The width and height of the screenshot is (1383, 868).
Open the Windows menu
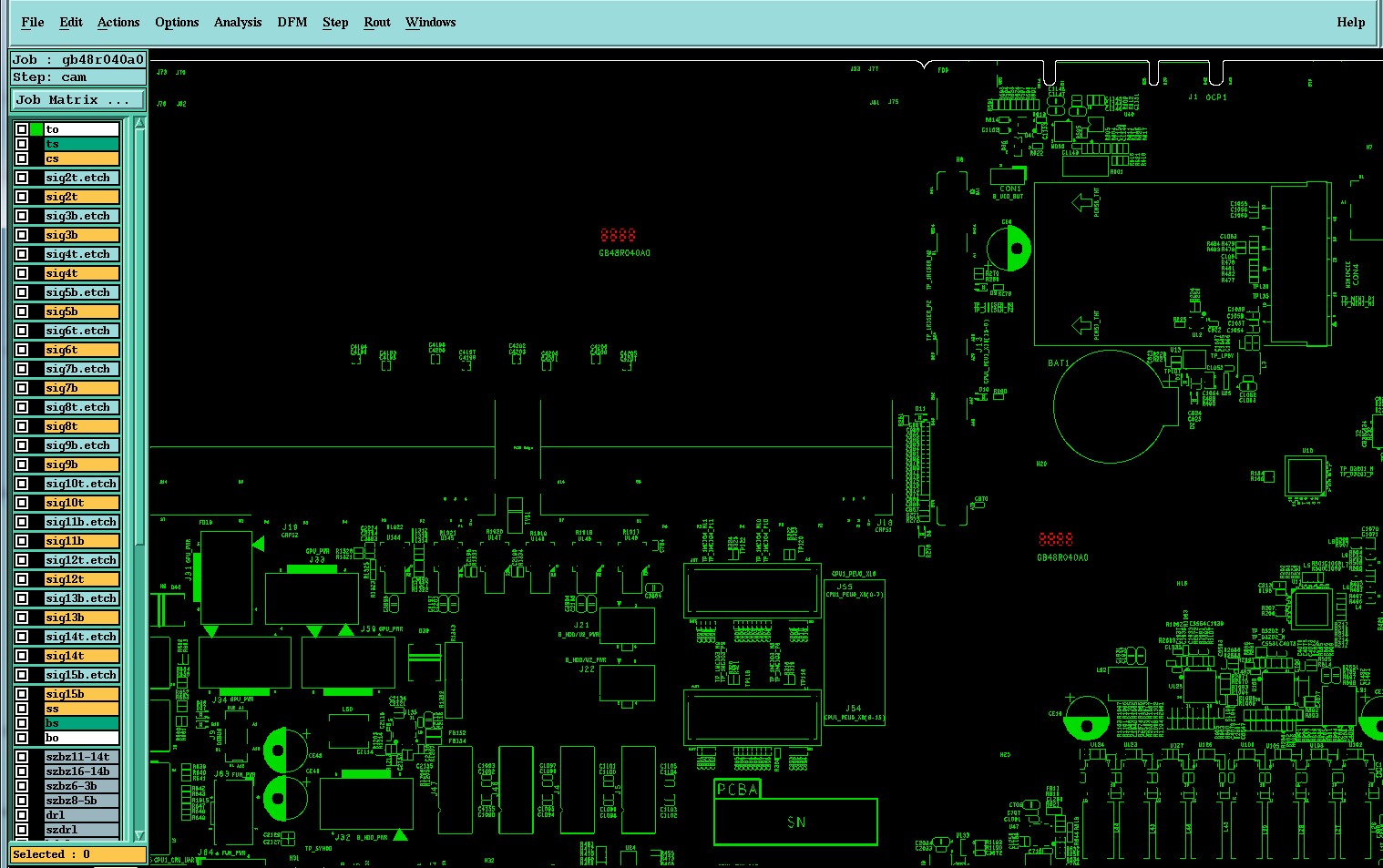click(x=430, y=23)
